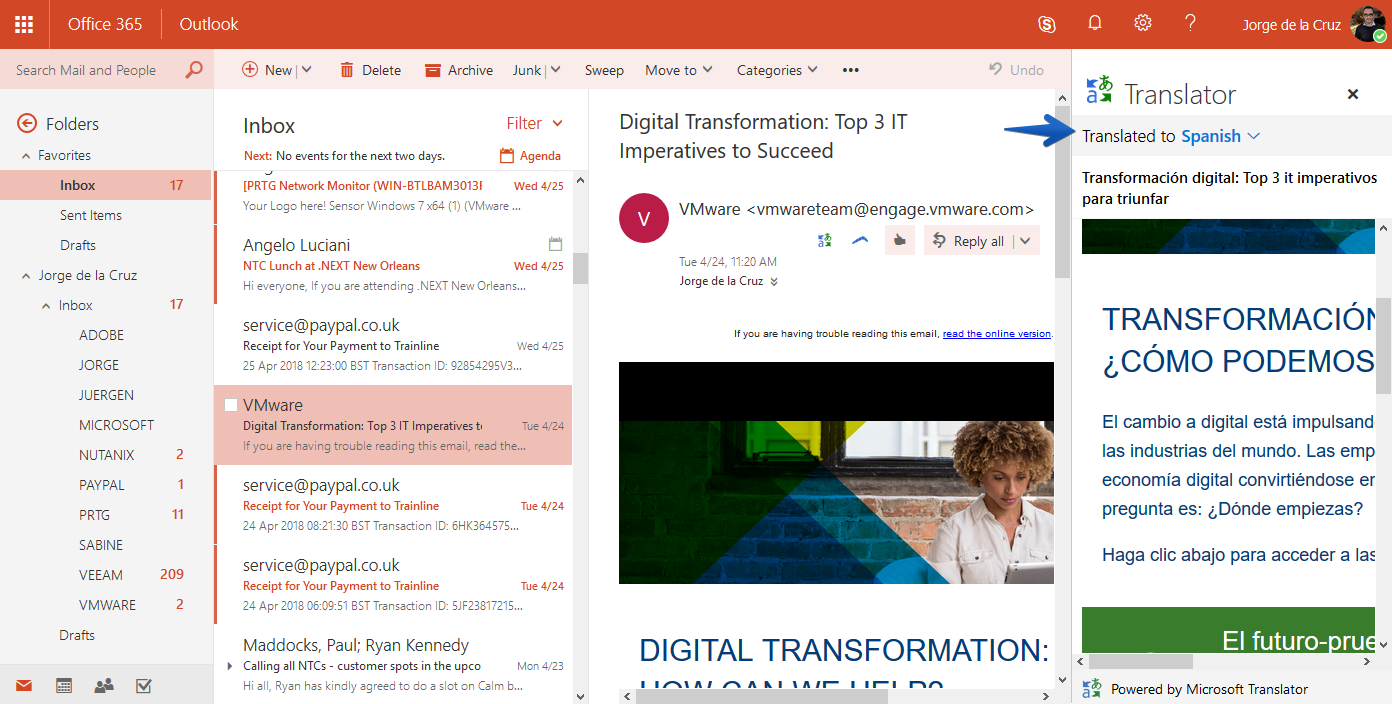The height and width of the screenshot is (704, 1392).
Task: Open Skype icon in top bar
Action: pyautogui.click(x=1047, y=24)
